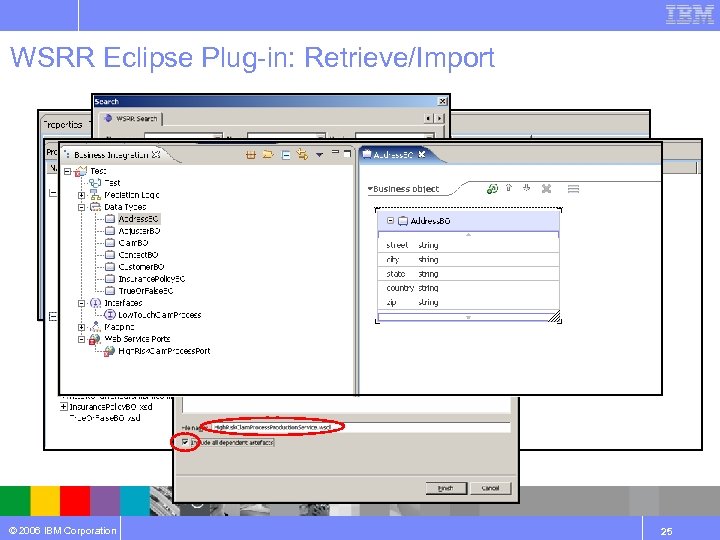Select InsurancePolicyBO in the tree
The height and width of the screenshot is (540, 720).
click(152, 279)
